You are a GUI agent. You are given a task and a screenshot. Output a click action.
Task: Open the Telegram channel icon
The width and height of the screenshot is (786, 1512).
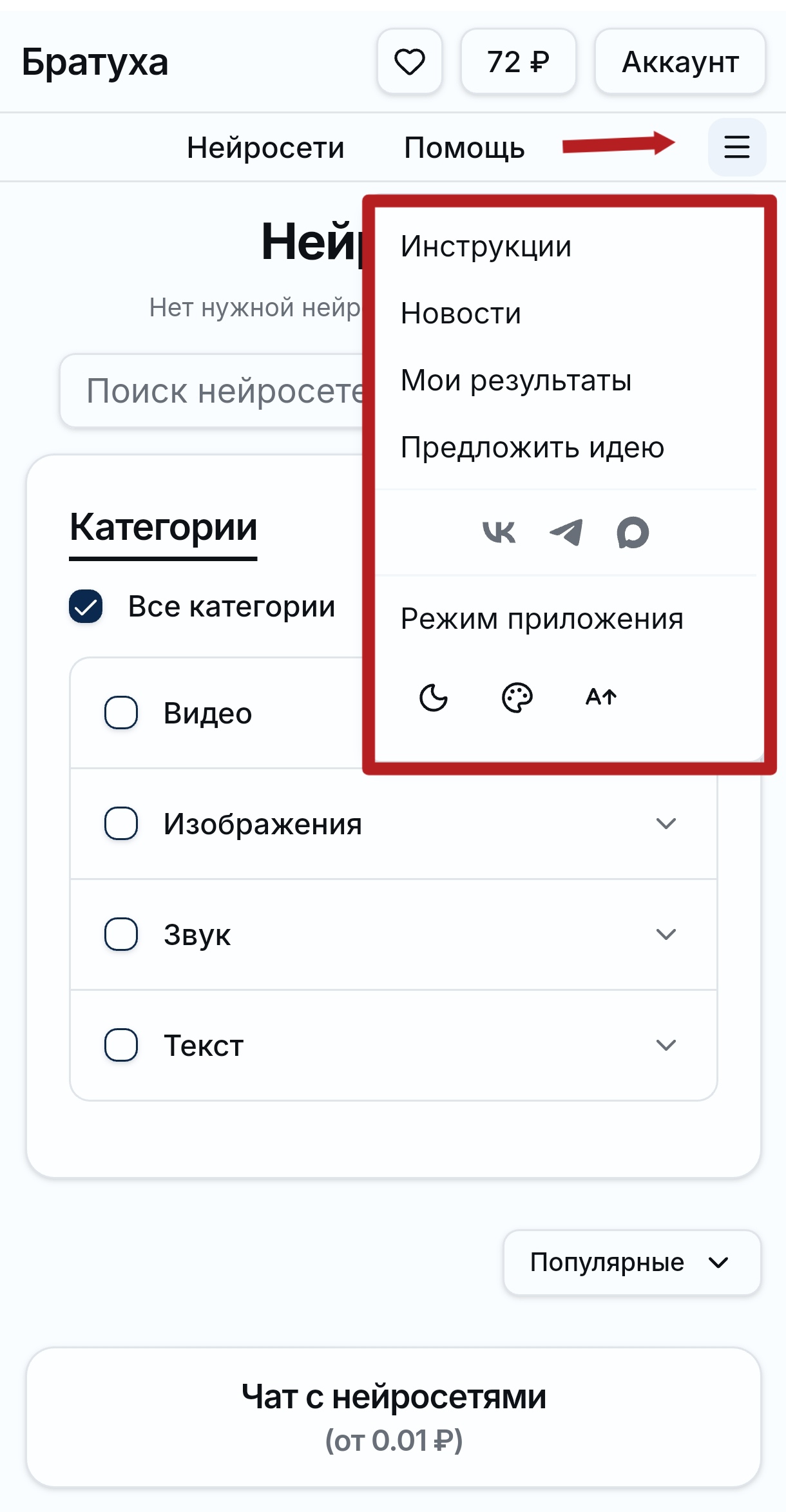click(x=565, y=531)
